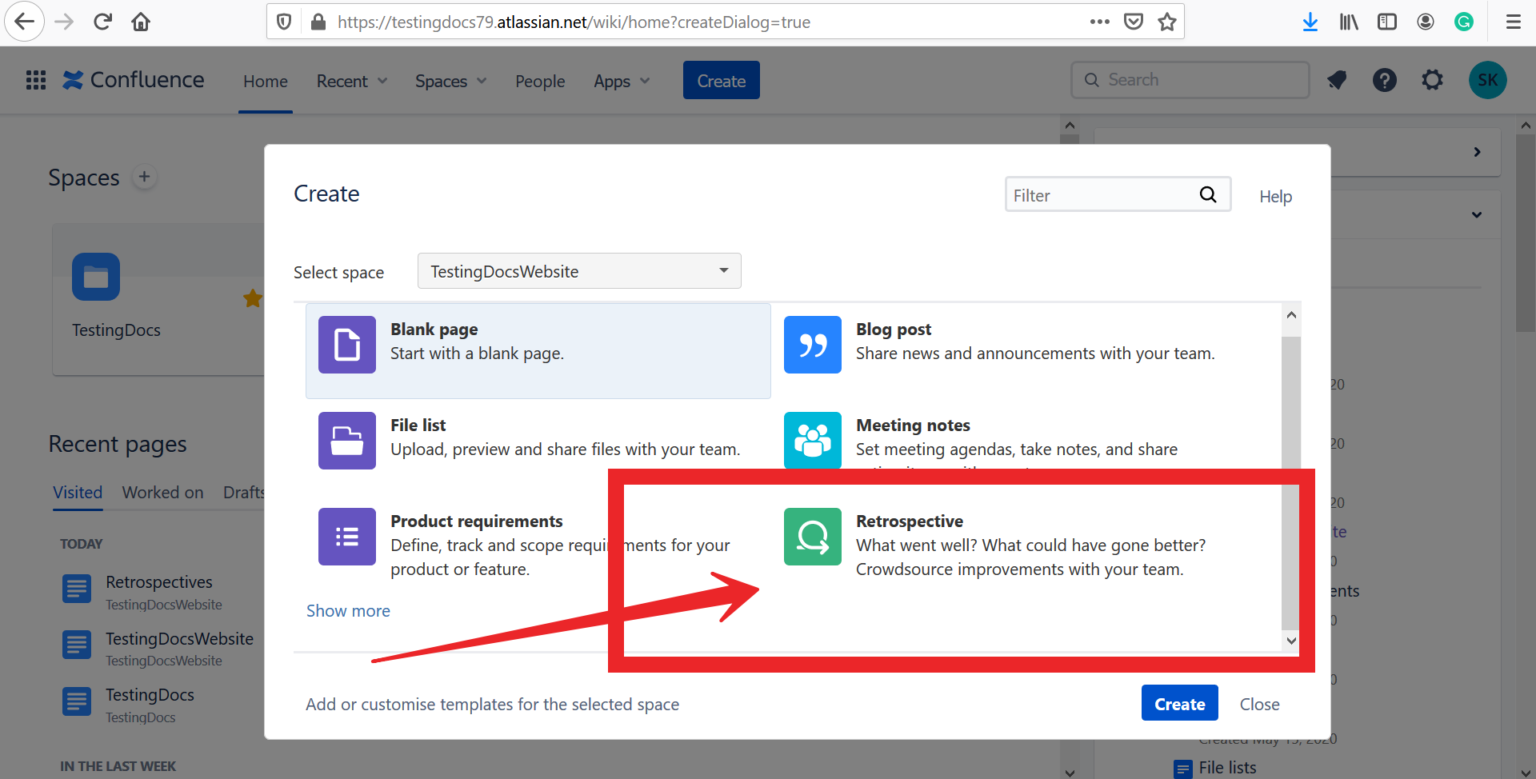Image resolution: width=1536 pixels, height=779 pixels.
Task: Select the Retrospective template icon
Action: click(x=812, y=537)
